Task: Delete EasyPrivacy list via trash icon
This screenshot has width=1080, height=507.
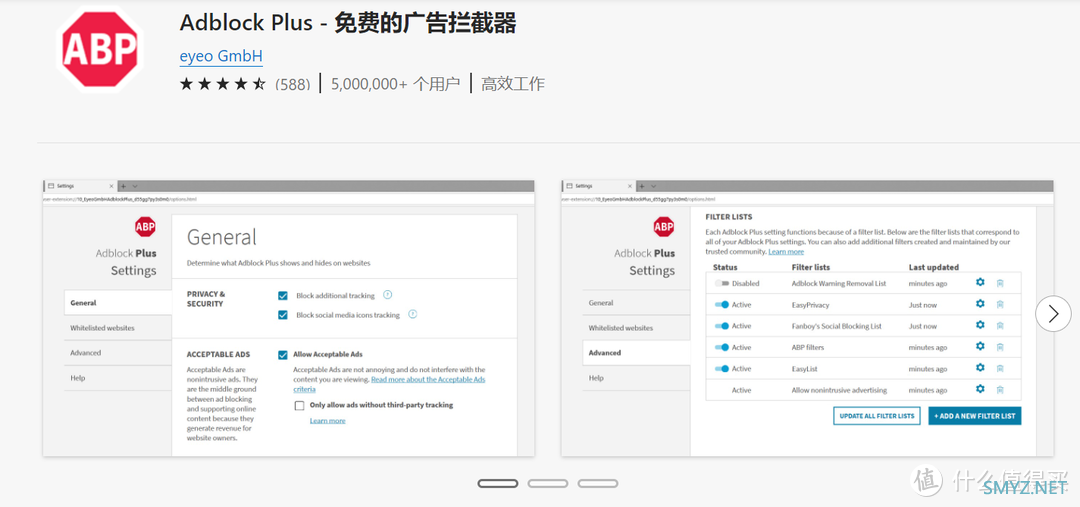Action: click(1000, 304)
